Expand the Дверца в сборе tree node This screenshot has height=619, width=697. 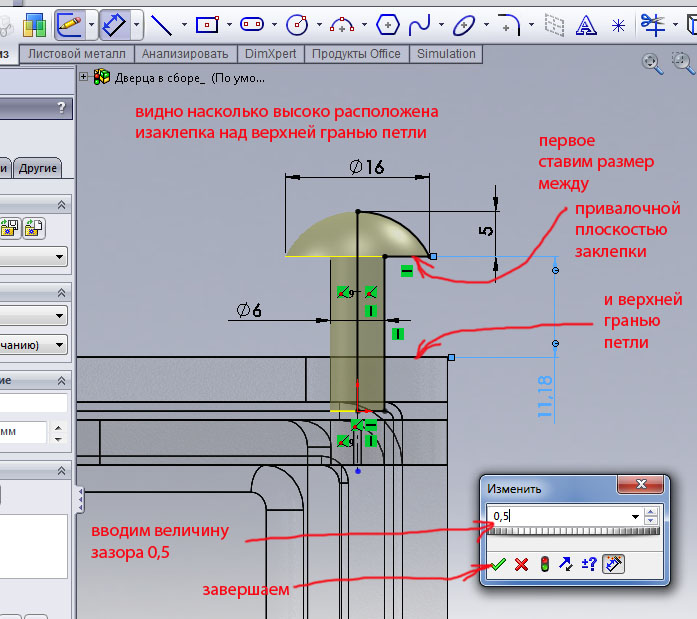coord(84,76)
